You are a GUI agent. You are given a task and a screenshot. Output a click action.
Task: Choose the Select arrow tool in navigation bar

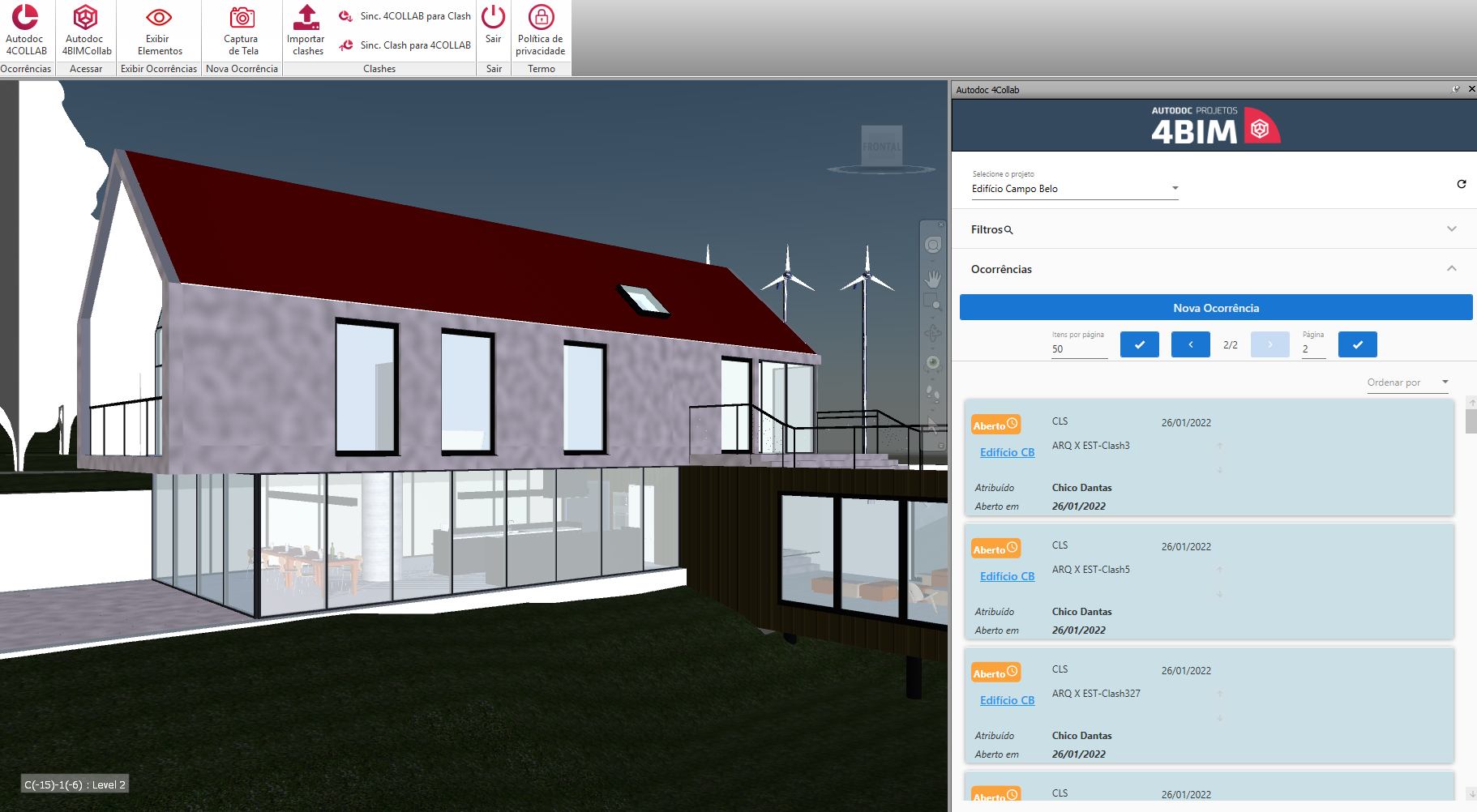click(x=933, y=425)
